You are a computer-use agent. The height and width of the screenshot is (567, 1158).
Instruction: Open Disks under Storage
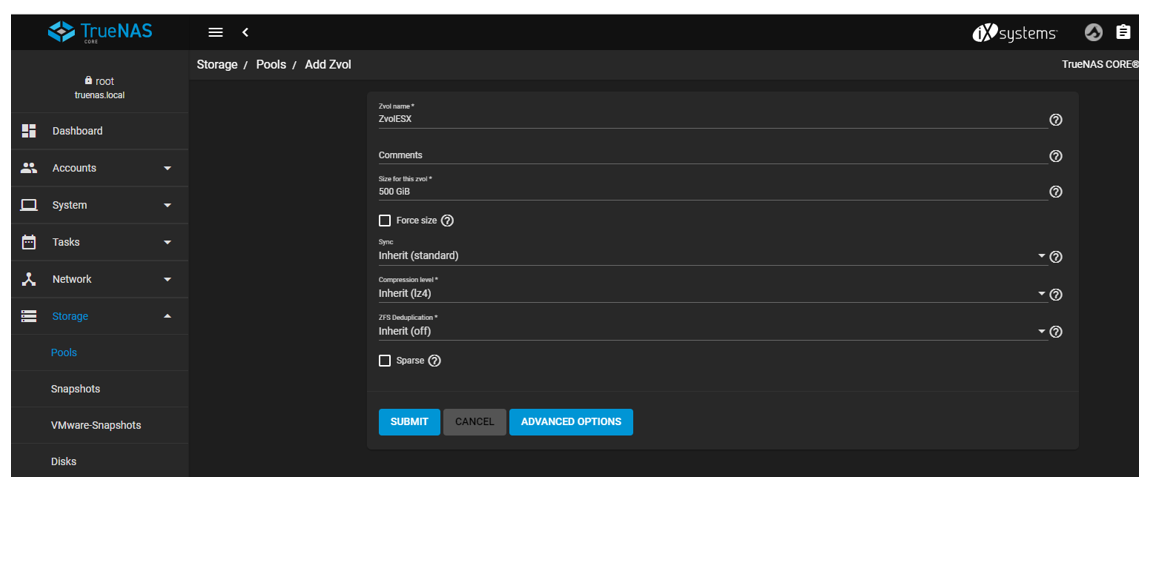100,461
